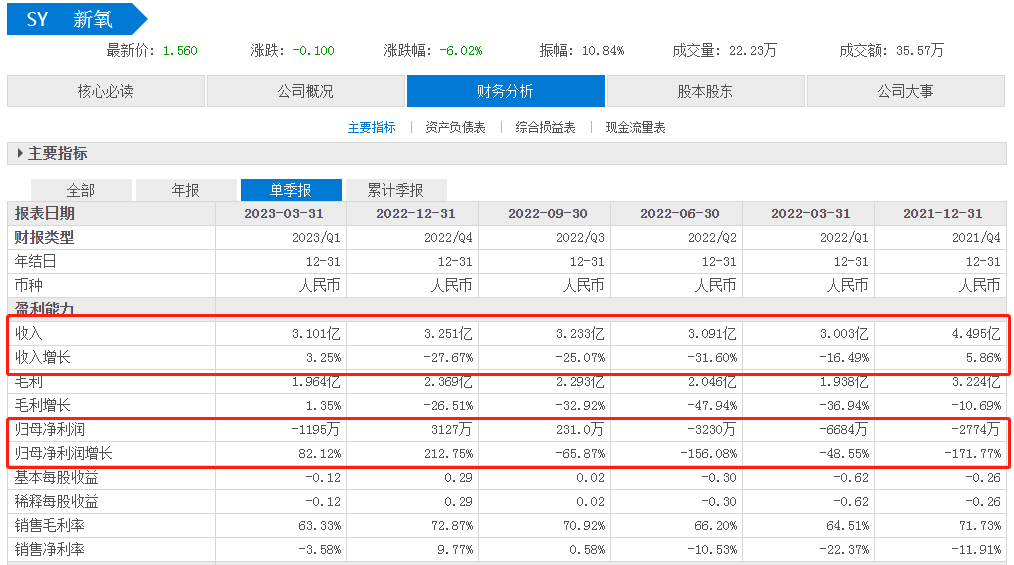View the 综合损益表 link
Screen dimensions: 1014x565
pos(545,128)
